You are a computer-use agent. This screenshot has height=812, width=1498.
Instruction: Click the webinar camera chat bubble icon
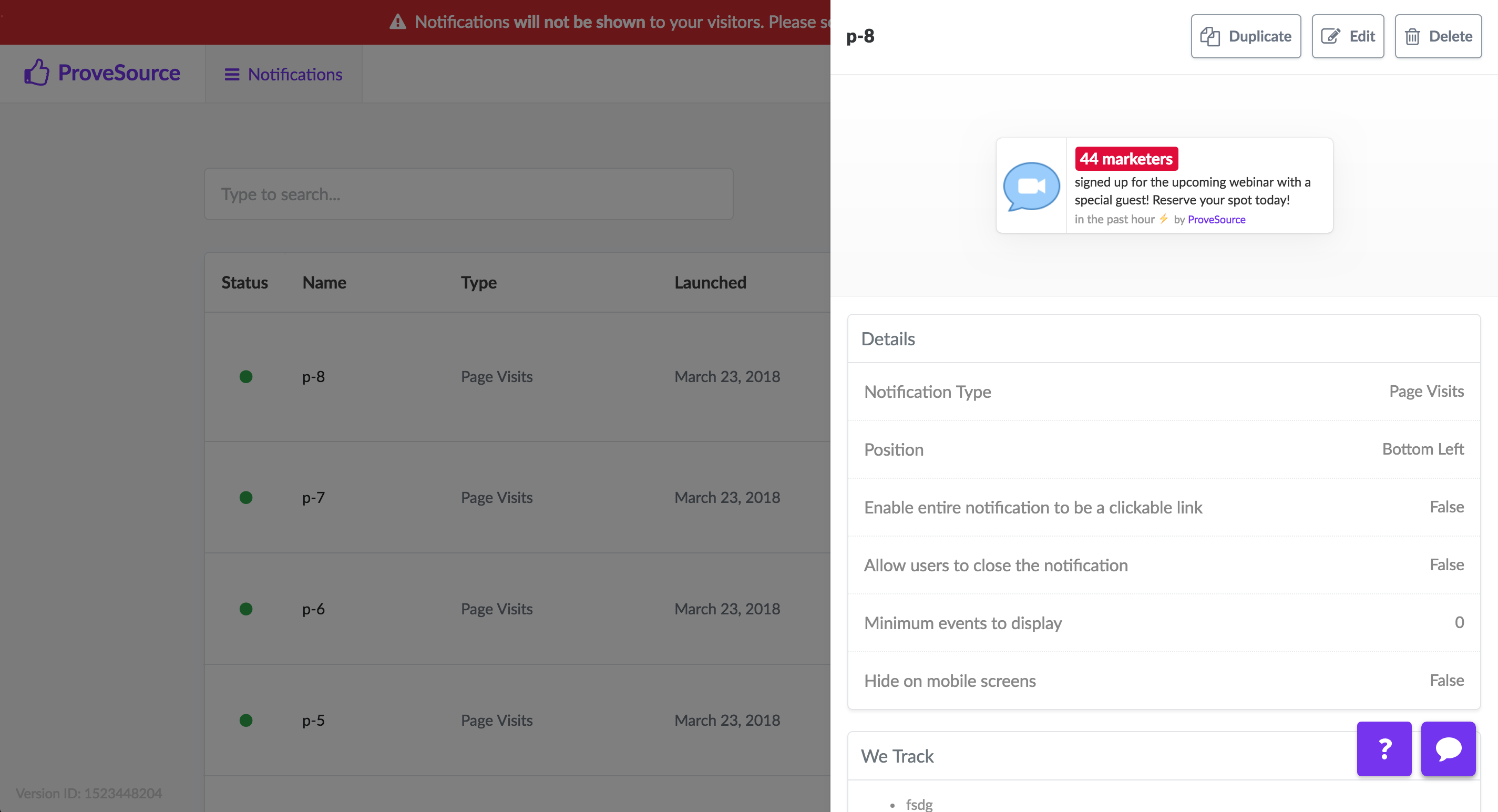(1031, 186)
